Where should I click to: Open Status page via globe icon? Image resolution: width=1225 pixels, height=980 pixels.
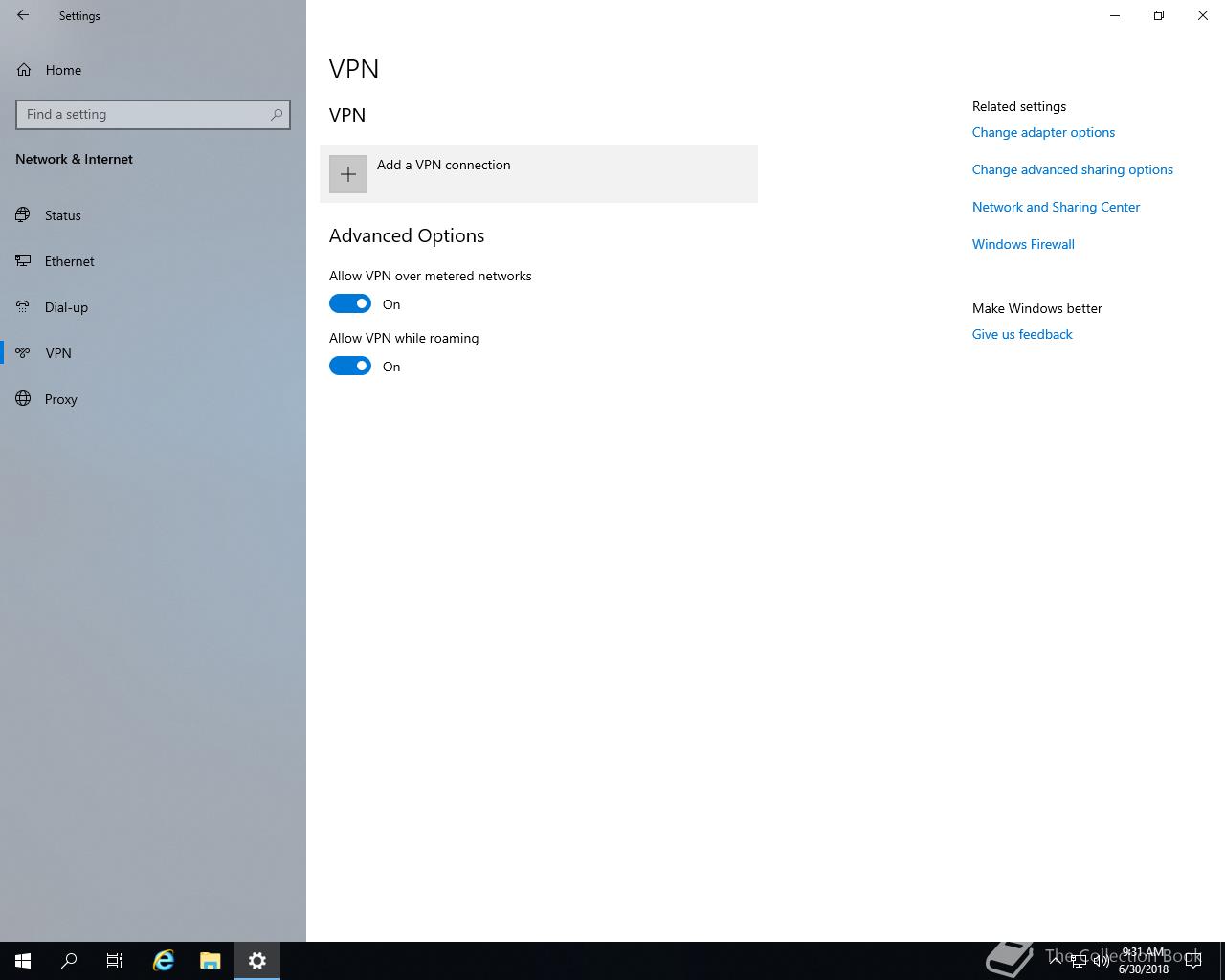(23, 215)
